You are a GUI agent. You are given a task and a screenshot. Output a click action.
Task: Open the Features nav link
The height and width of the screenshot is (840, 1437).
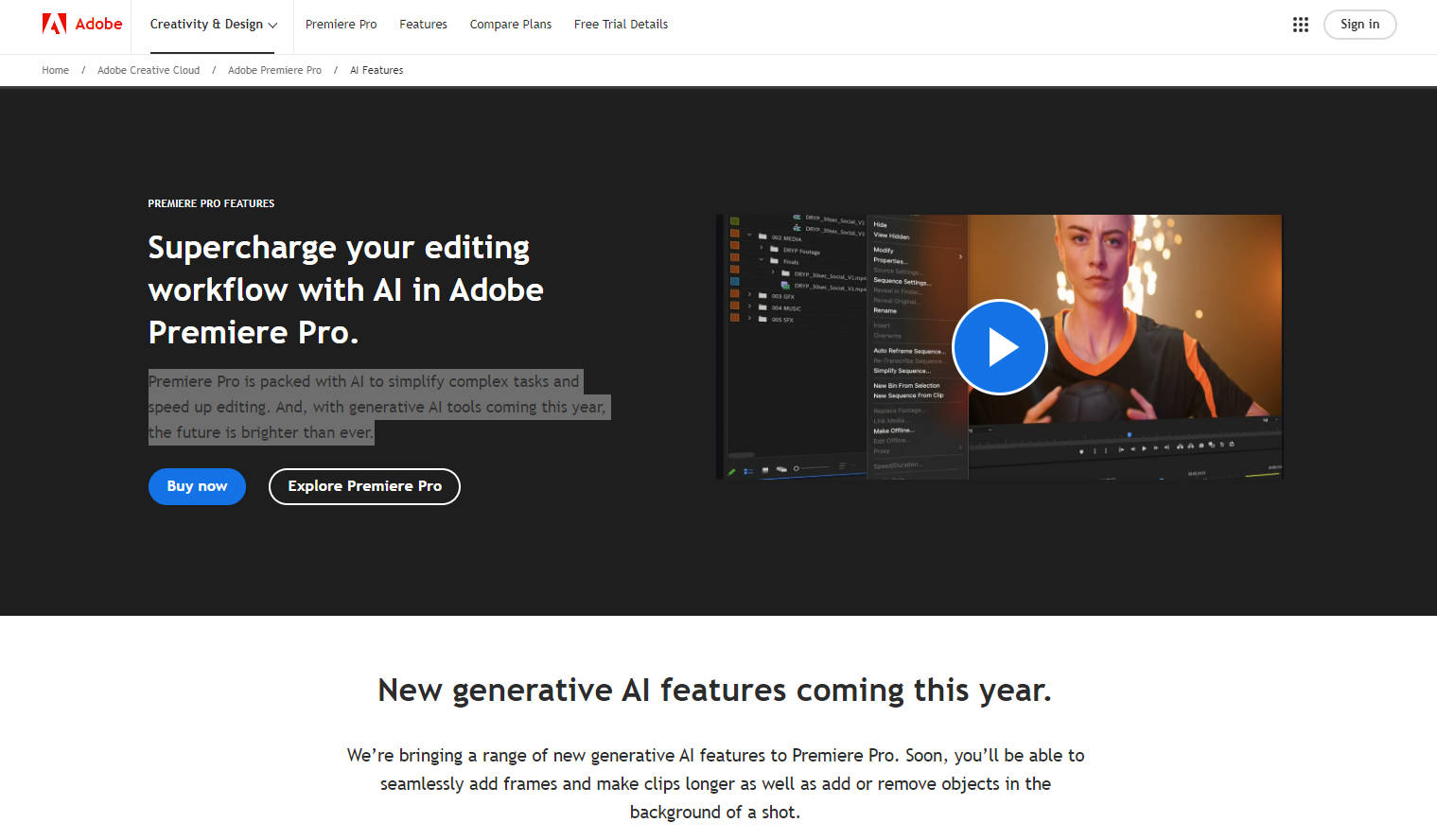point(423,25)
